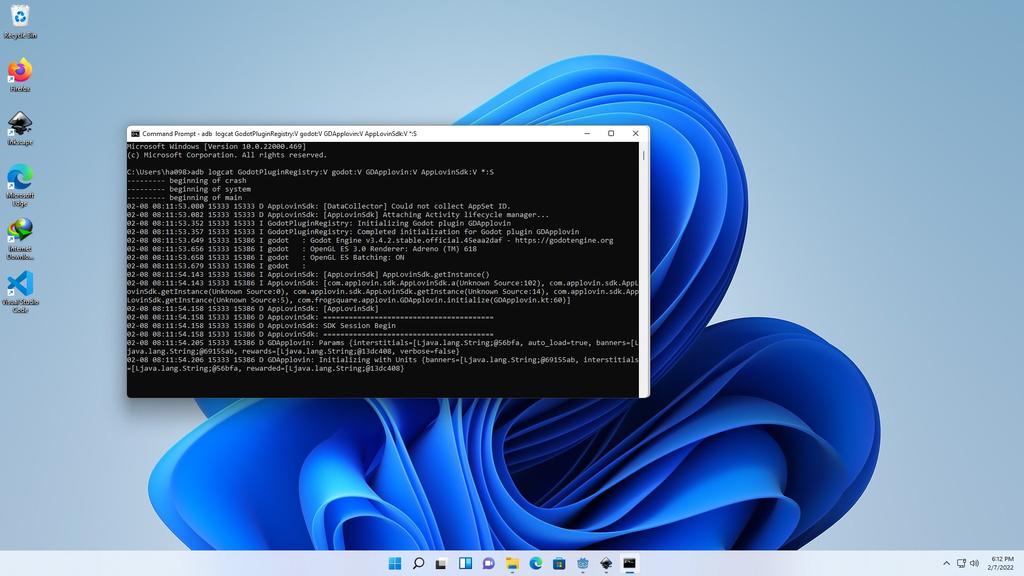This screenshot has width=1024, height=576.
Task: Switch to Godot engine taskbar icon
Action: click(583, 563)
